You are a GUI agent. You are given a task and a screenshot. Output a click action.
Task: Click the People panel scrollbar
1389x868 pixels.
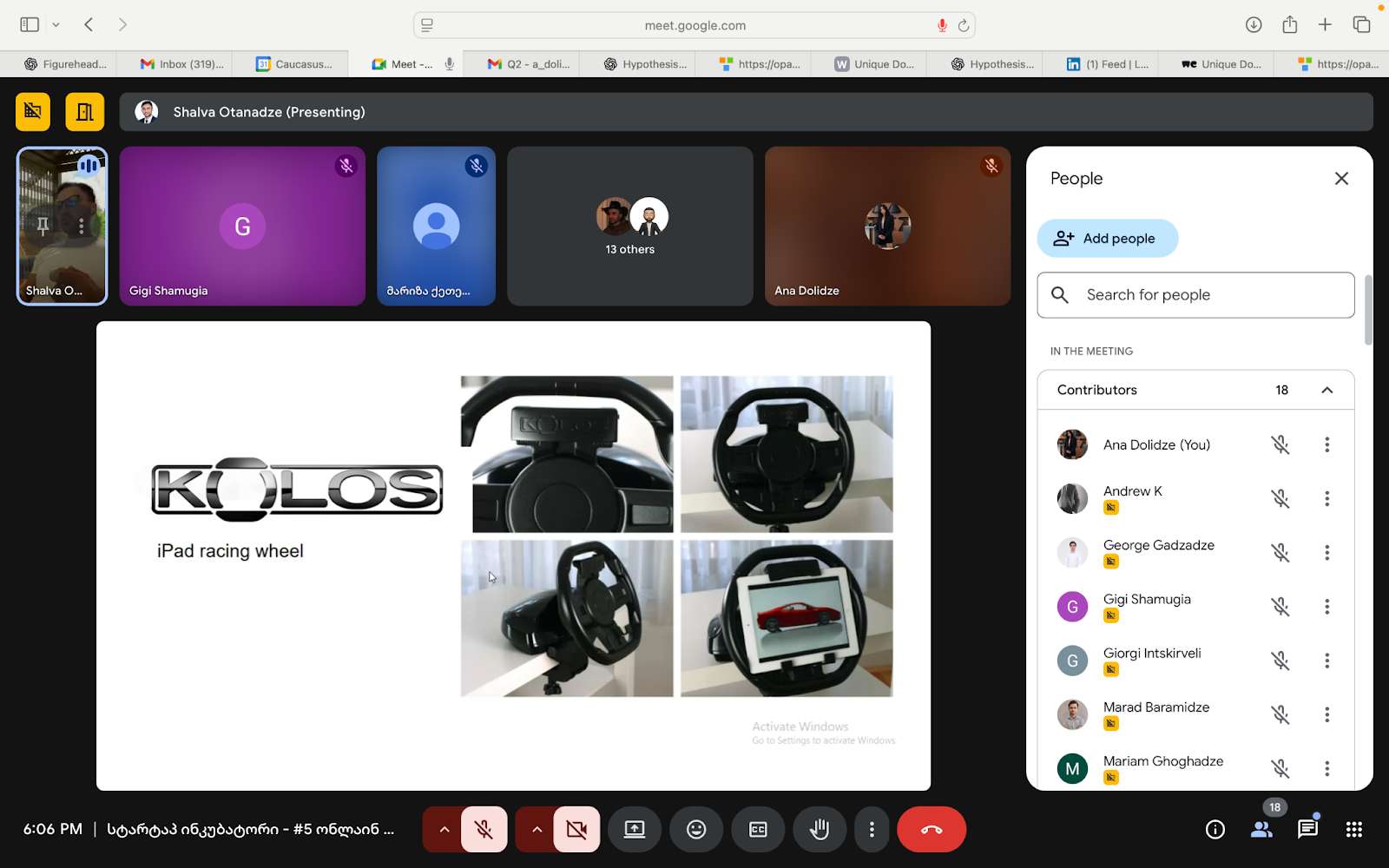pyautogui.click(x=1368, y=310)
